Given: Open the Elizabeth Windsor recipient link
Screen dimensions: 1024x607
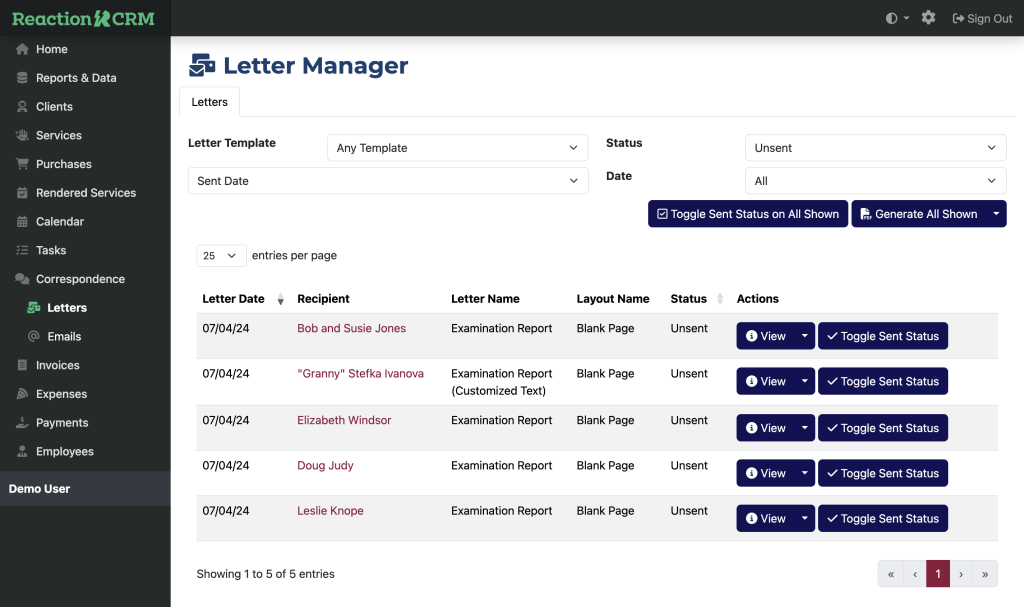Looking at the screenshot, I should coord(344,420).
